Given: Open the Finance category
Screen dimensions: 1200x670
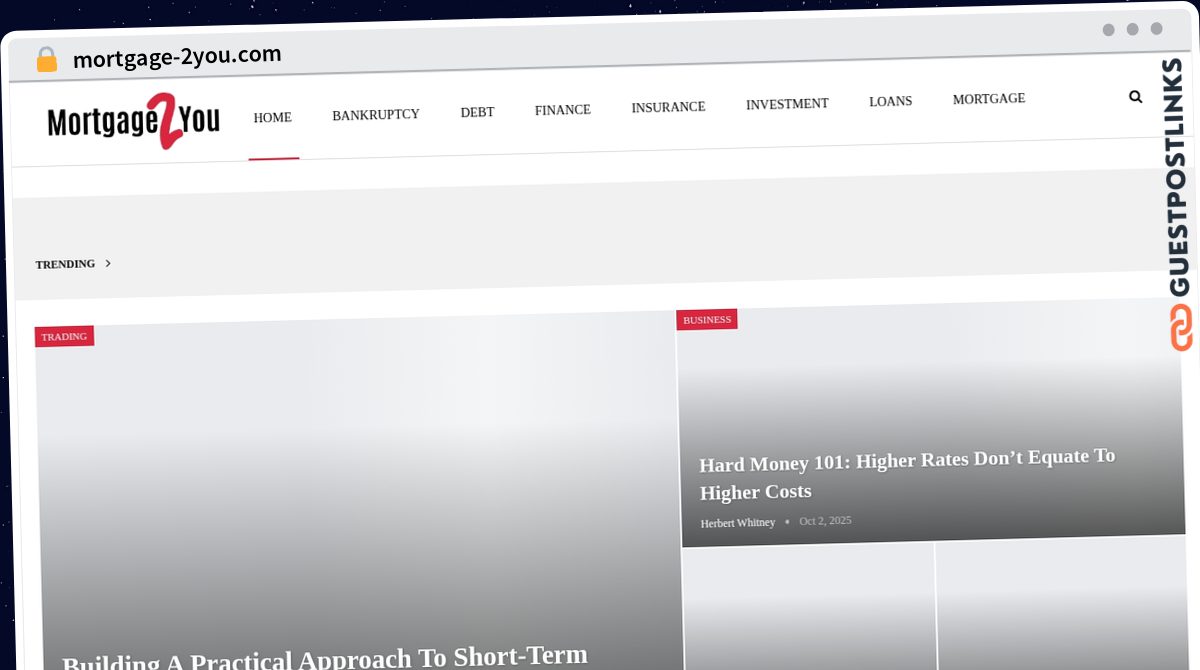Looking at the screenshot, I should click(563, 110).
